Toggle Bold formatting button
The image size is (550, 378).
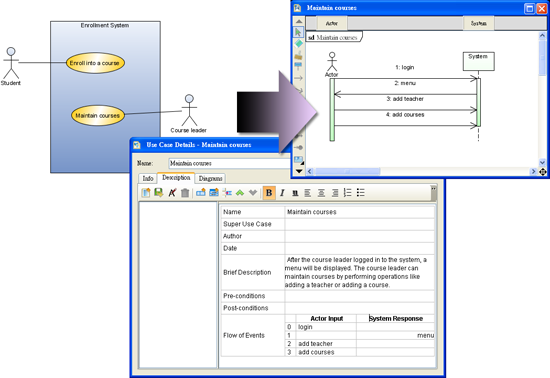click(x=269, y=193)
